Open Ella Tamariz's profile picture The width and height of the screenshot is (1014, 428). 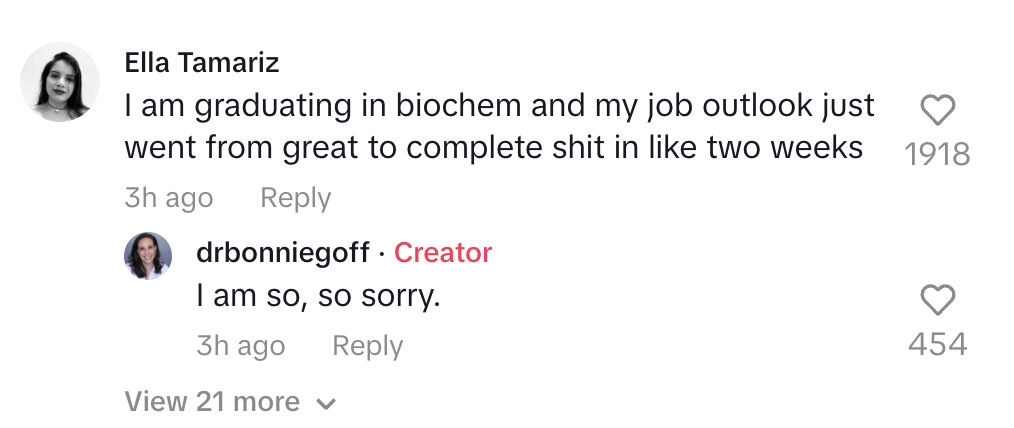pos(60,82)
